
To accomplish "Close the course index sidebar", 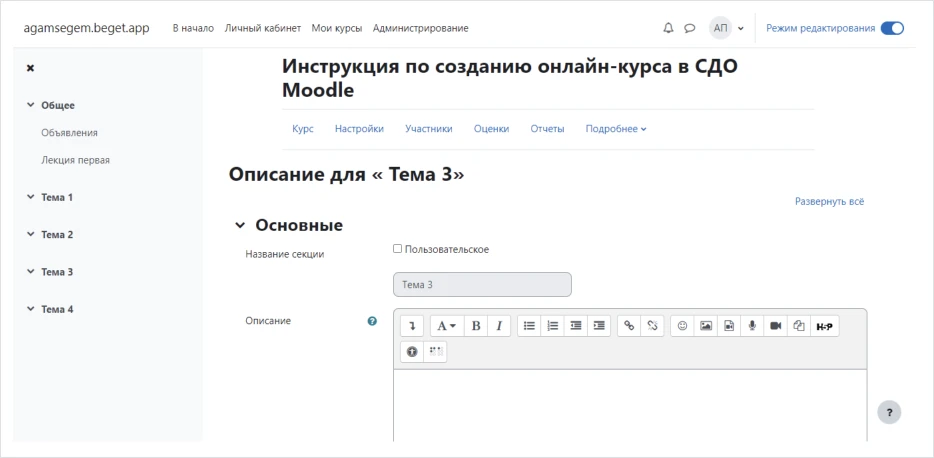I will click(30, 68).
